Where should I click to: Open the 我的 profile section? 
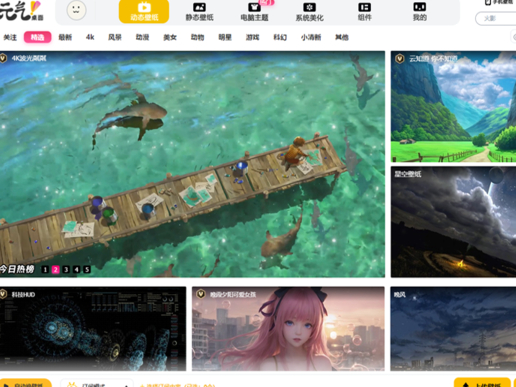pyautogui.click(x=420, y=12)
